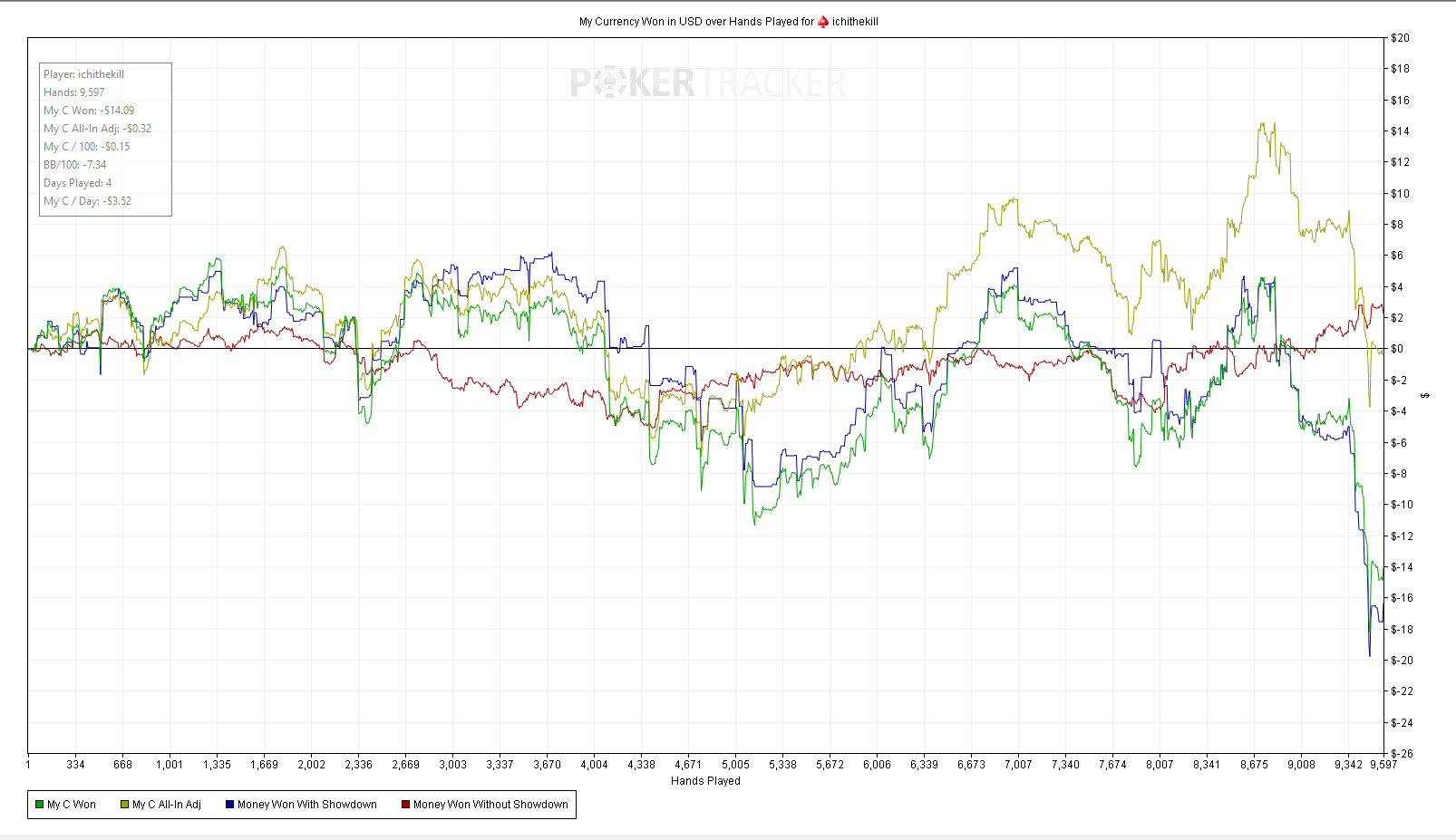Image resolution: width=1456 pixels, height=840 pixels.
Task: Click the '$-8' y-axis tick label
Action: [1399, 474]
